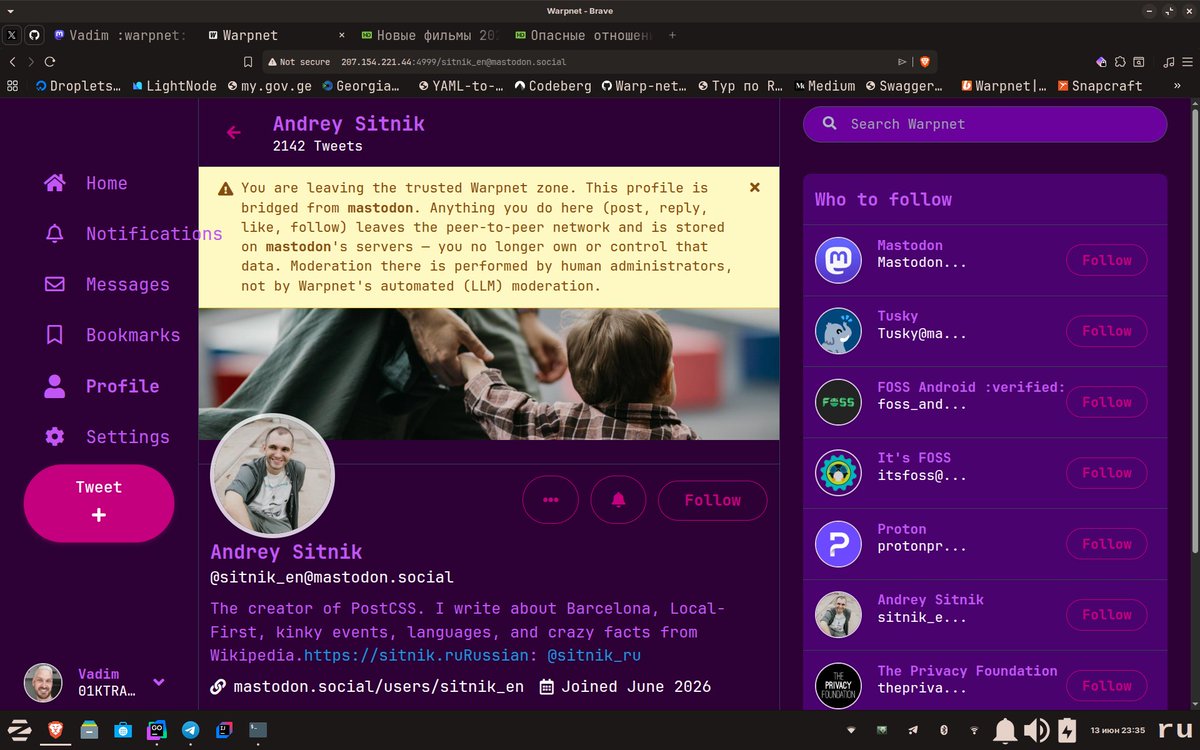Open Bookmarks in the sidebar
1200x750 pixels.
click(x=112, y=335)
